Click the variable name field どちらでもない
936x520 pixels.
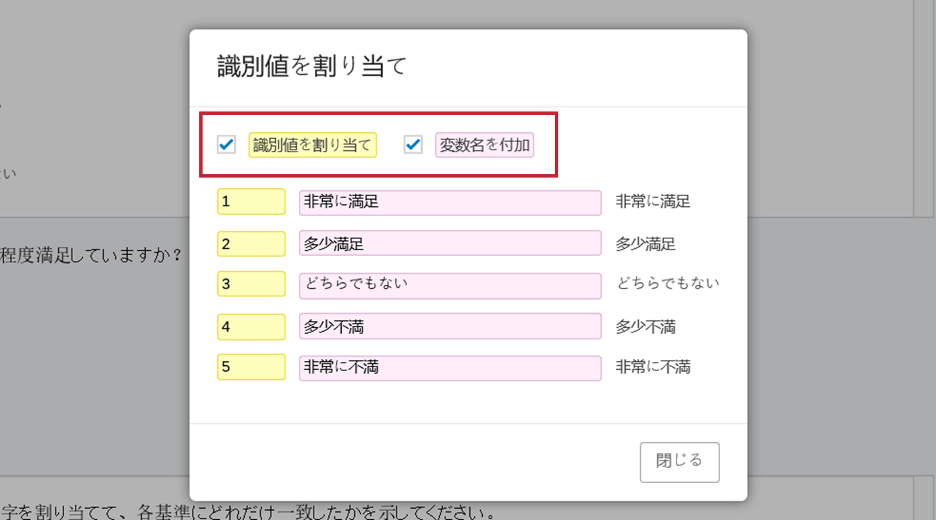tap(450, 285)
